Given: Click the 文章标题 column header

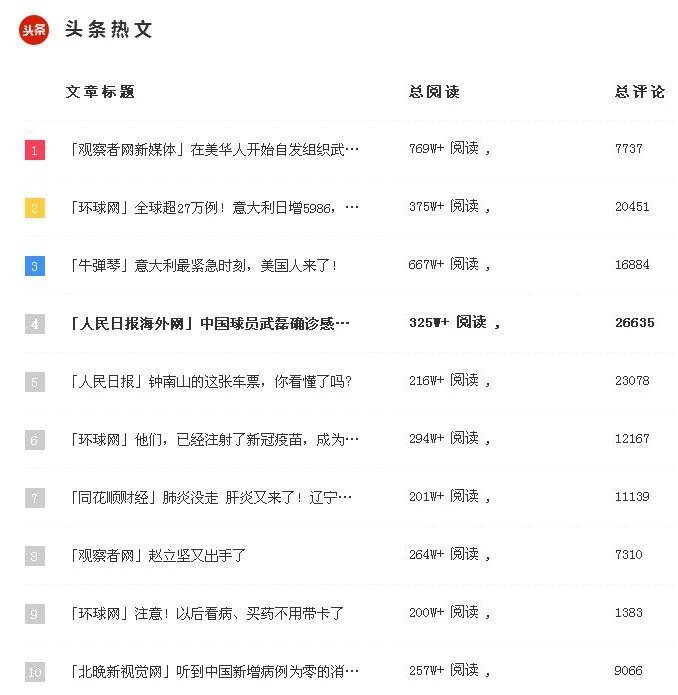Looking at the screenshot, I should (100, 92).
